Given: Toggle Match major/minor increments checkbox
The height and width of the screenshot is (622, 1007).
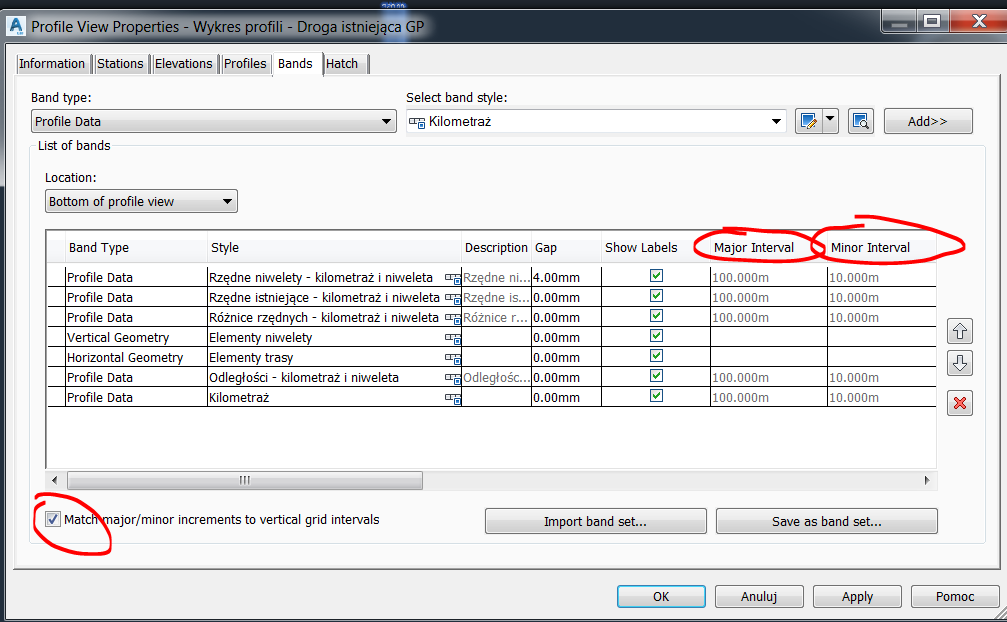Looking at the screenshot, I should (x=53, y=518).
